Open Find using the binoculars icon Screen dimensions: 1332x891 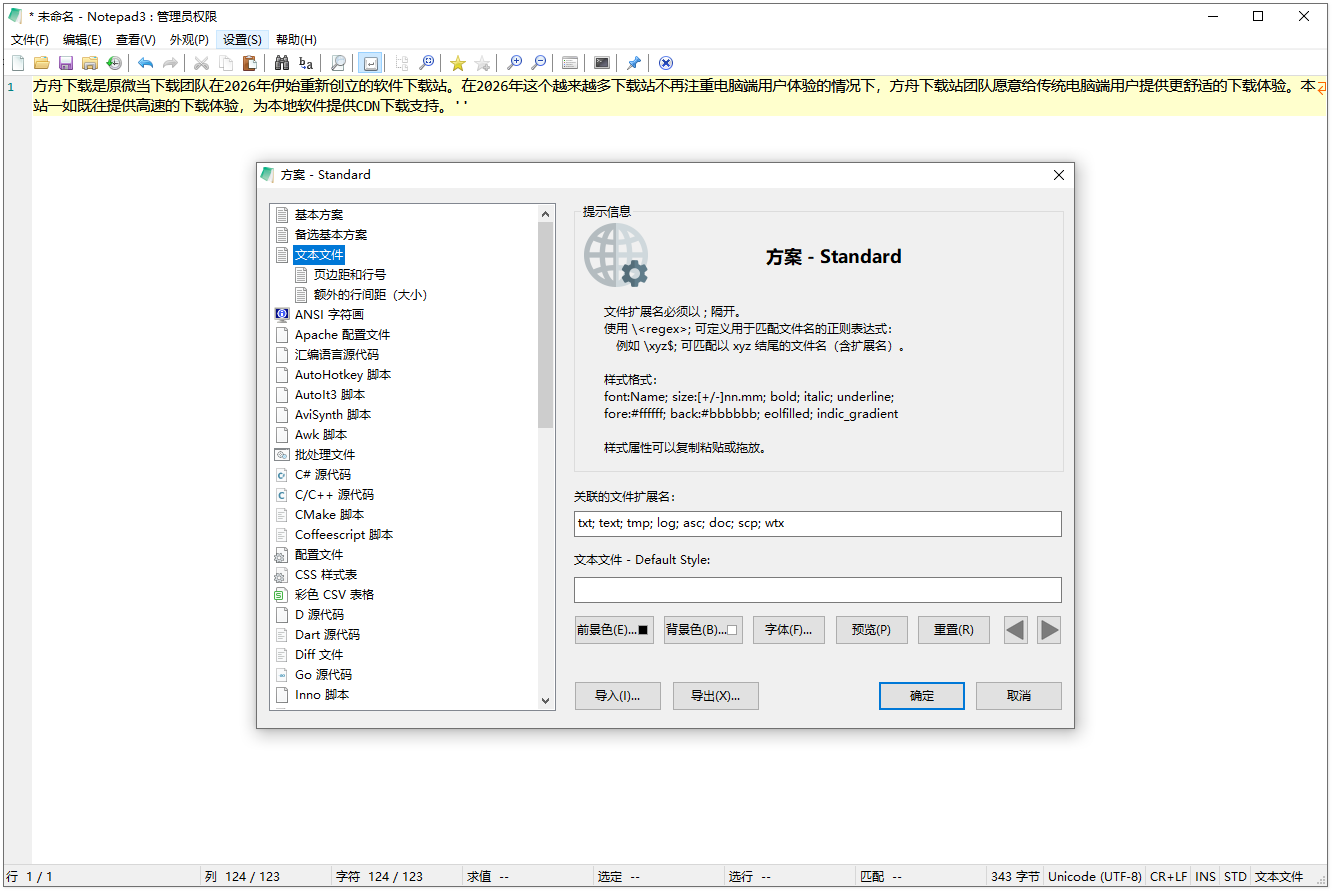pyautogui.click(x=282, y=63)
